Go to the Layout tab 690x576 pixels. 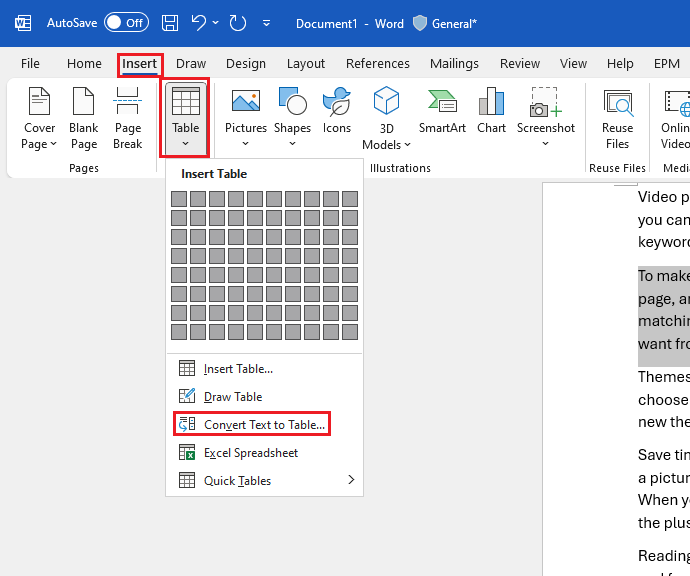tap(306, 64)
